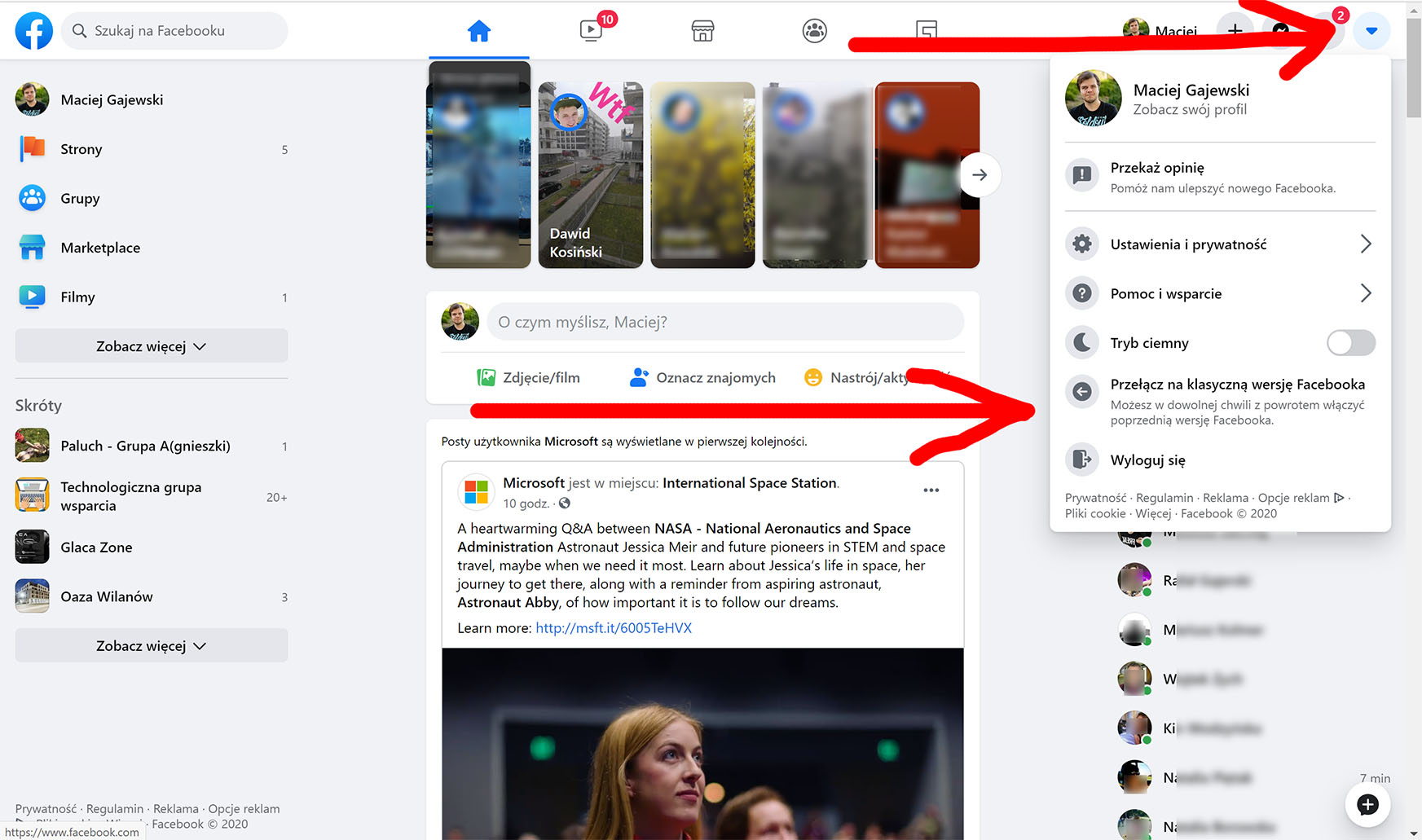Open Paluch - Grupa A(gnieszki) shortcut
1422x840 pixels.
click(x=152, y=446)
